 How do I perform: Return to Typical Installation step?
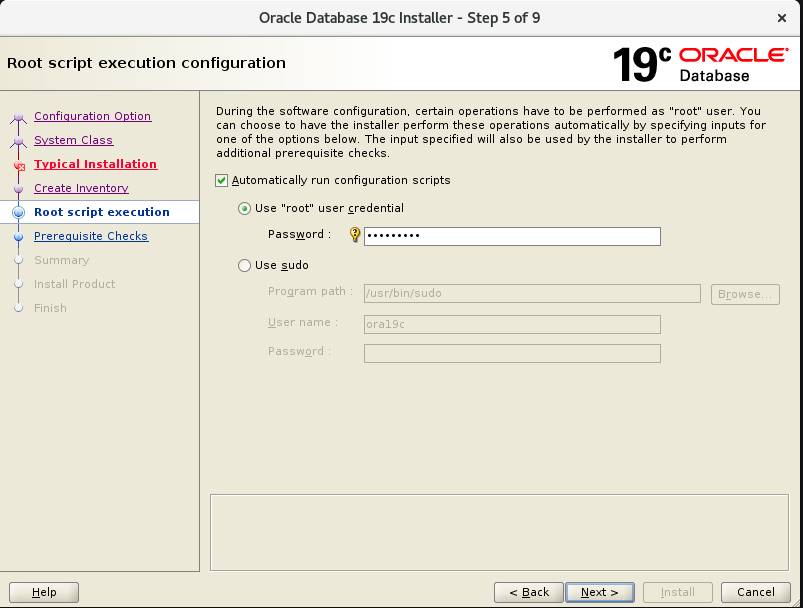click(x=96, y=164)
